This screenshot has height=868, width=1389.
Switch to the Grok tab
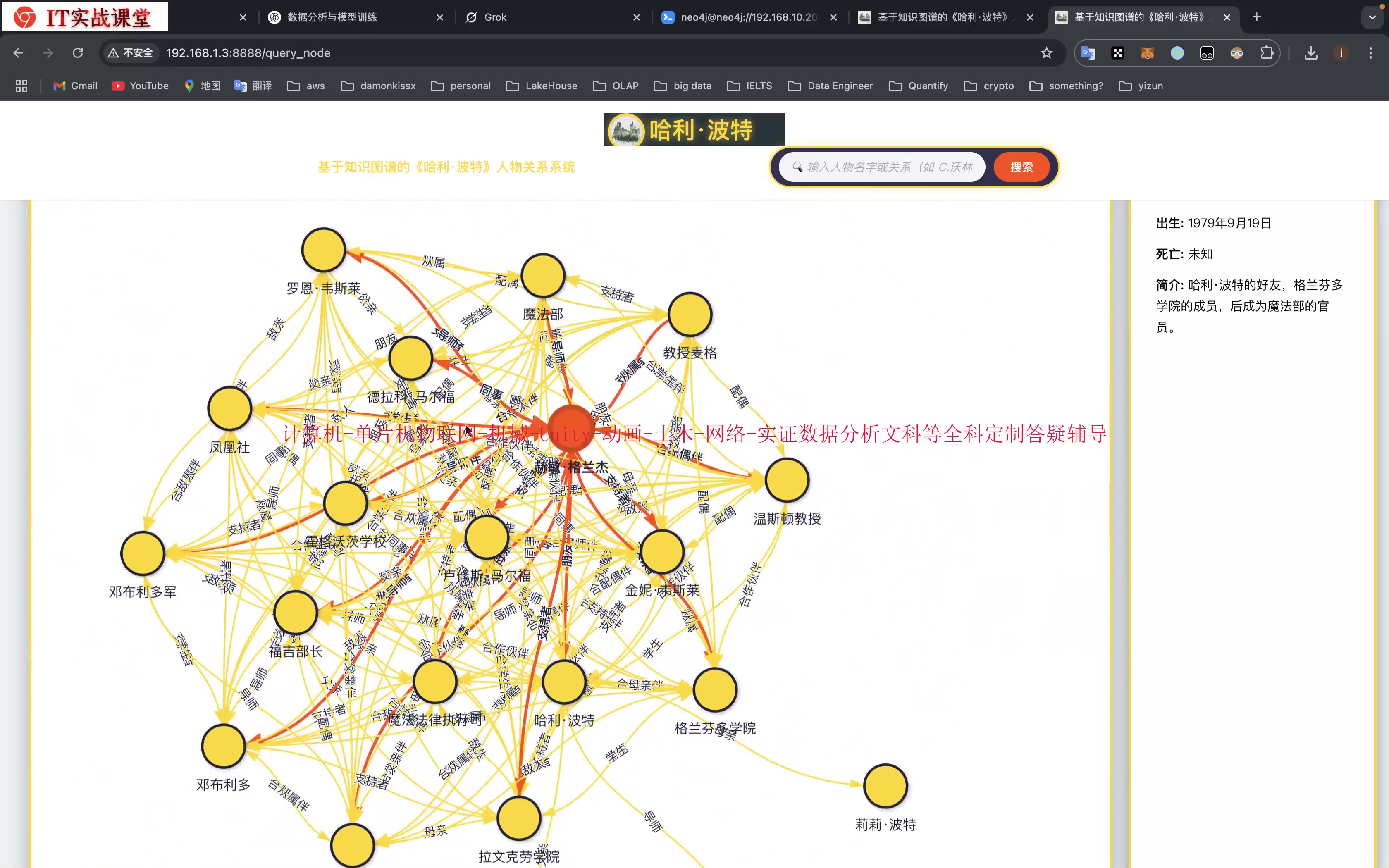[x=495, y=17]
